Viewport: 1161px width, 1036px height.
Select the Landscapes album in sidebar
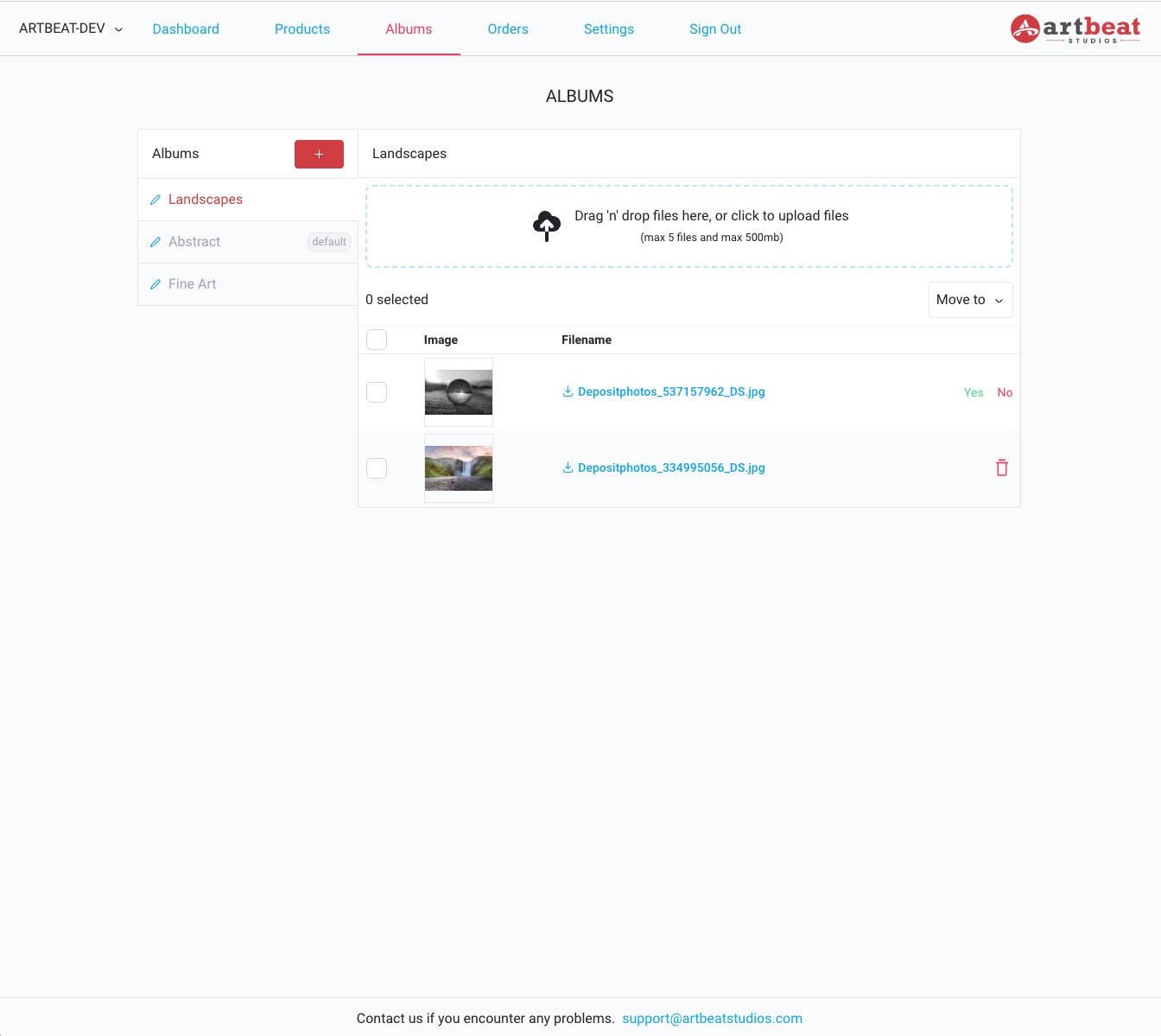pyautogui.click(x=206, y=200)
